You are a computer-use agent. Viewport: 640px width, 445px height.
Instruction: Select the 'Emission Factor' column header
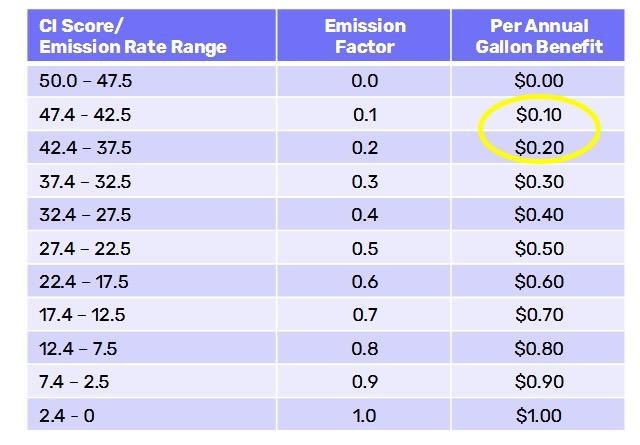tap(365, 37)
